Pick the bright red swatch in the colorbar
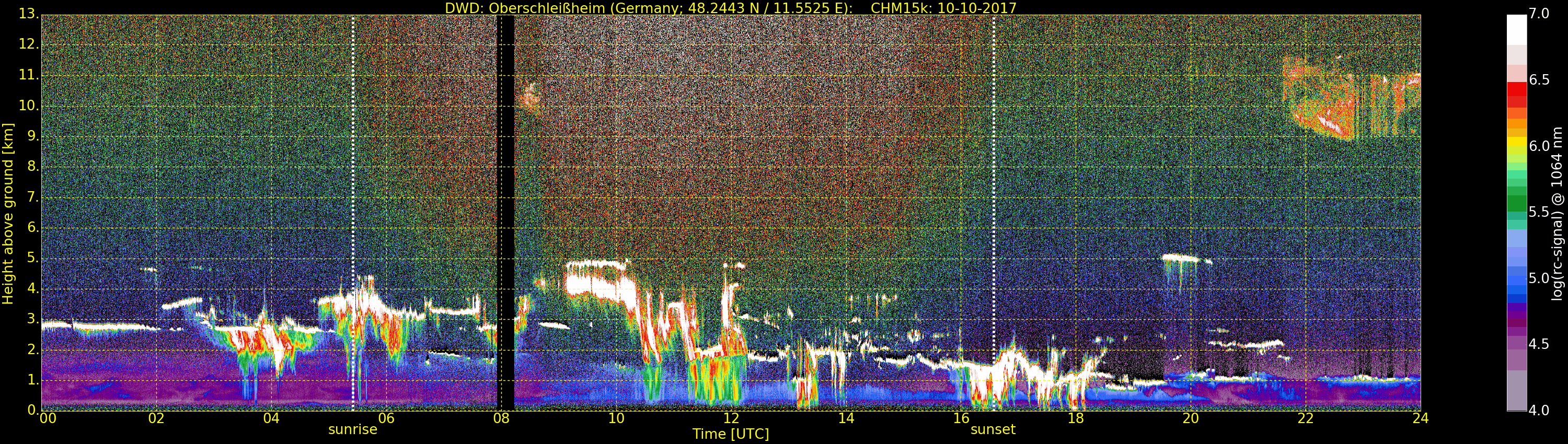Viewport: 1568px width, 444px height. point(1516,88)
